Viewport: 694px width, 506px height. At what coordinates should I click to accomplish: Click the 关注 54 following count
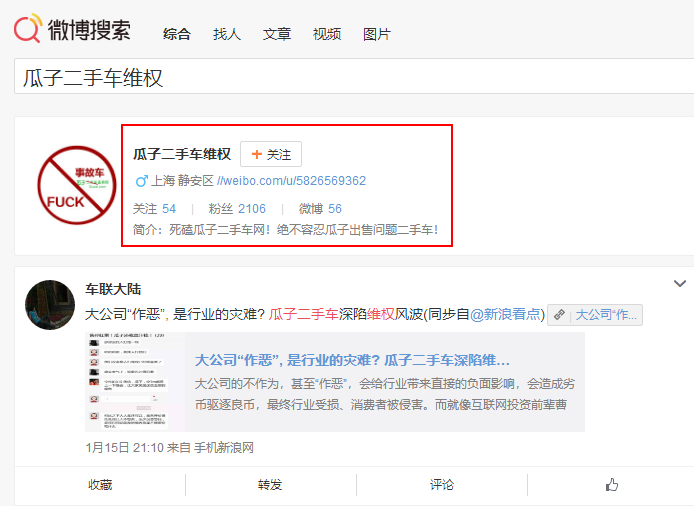pyautogui.click(x=154, y=209)
